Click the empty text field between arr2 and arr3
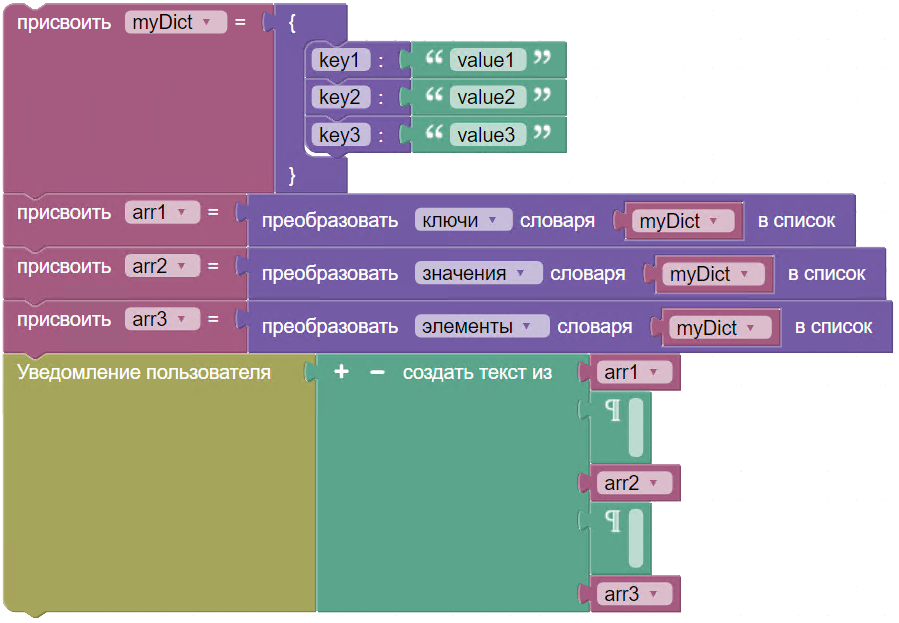This screenshot has height=623, width=899. point(635,538)
